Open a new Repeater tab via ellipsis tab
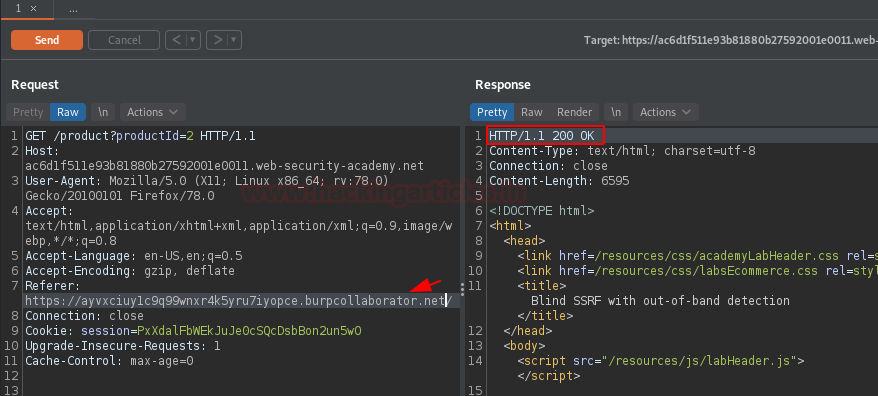 [73, 10]
